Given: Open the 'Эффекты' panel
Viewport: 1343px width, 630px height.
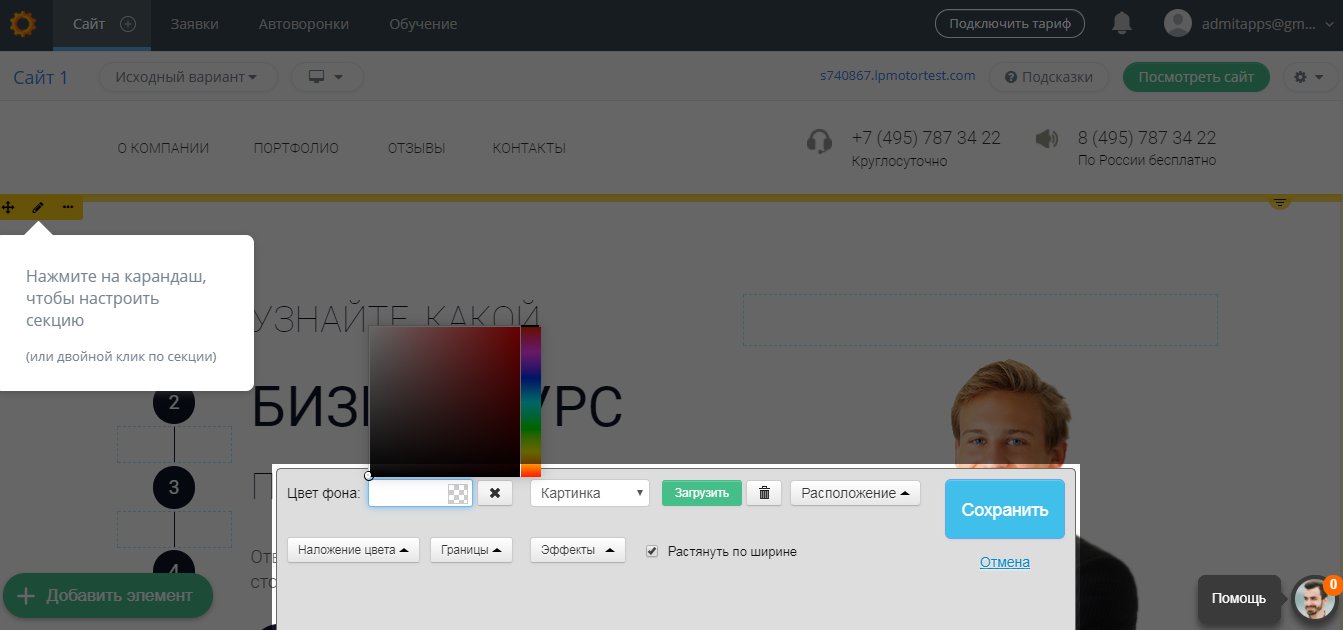Looking at the screenshot, I should (x=577, y=549).
